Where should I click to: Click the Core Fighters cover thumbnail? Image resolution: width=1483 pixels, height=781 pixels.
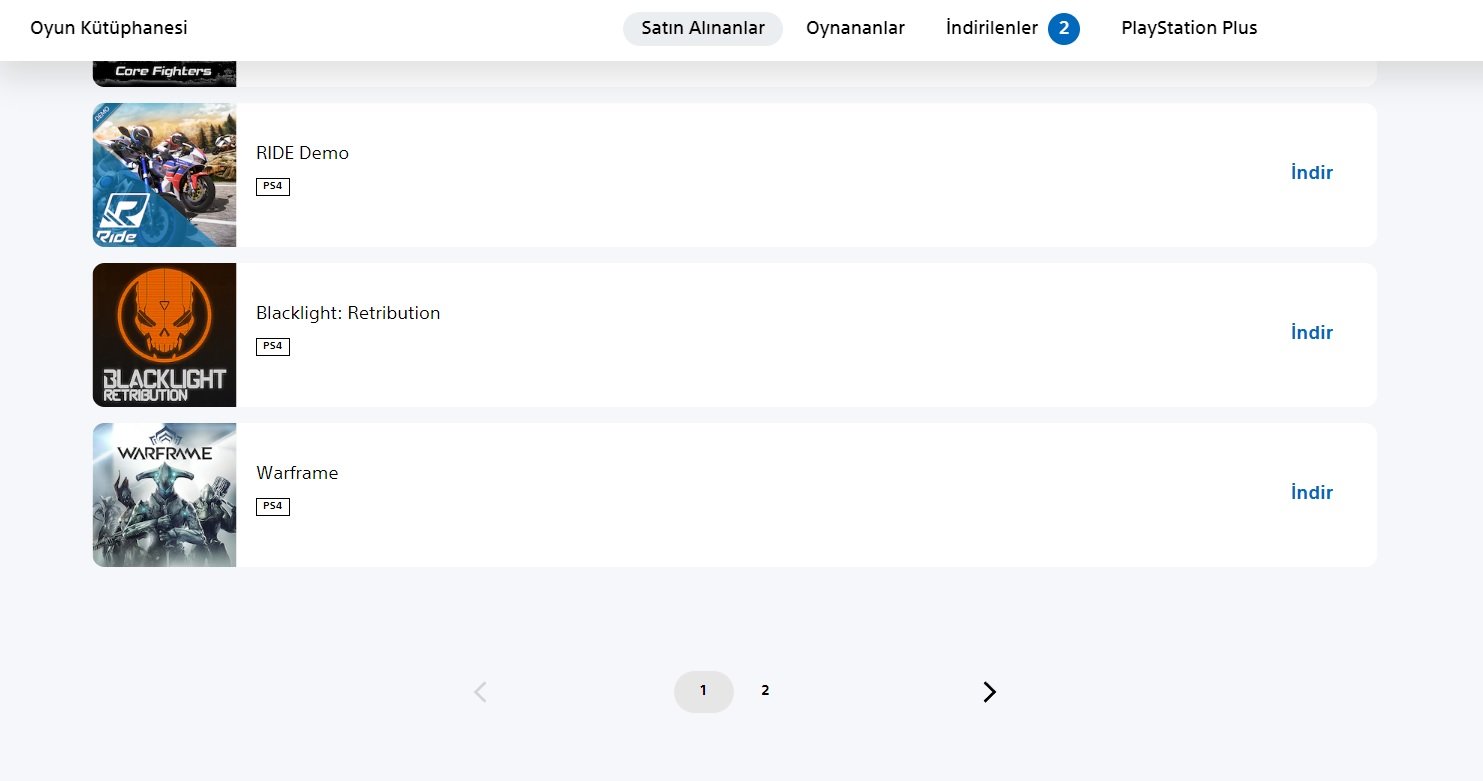tap(165, 74)
